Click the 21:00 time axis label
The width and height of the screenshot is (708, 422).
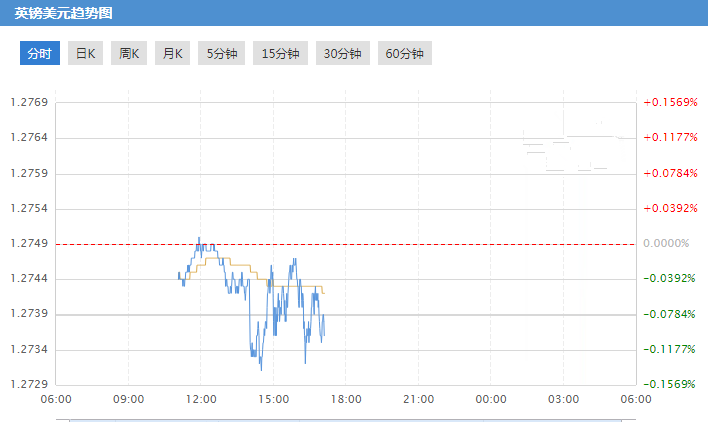[418, 400]
